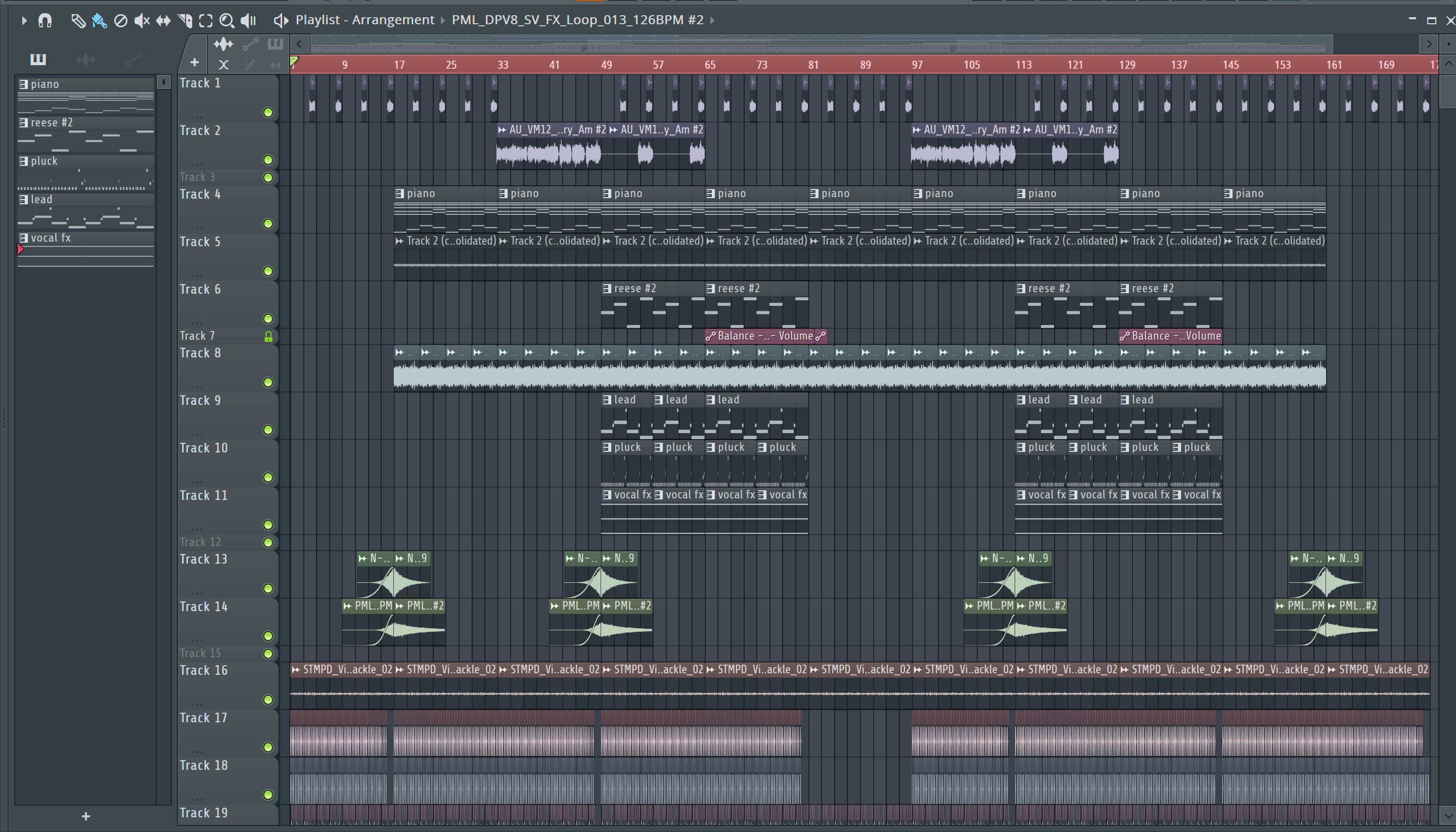Click bar 49 on the timeline ruler
This screenshot has height=832, width=1456.
pyautogui.click(x=606, y=65)
